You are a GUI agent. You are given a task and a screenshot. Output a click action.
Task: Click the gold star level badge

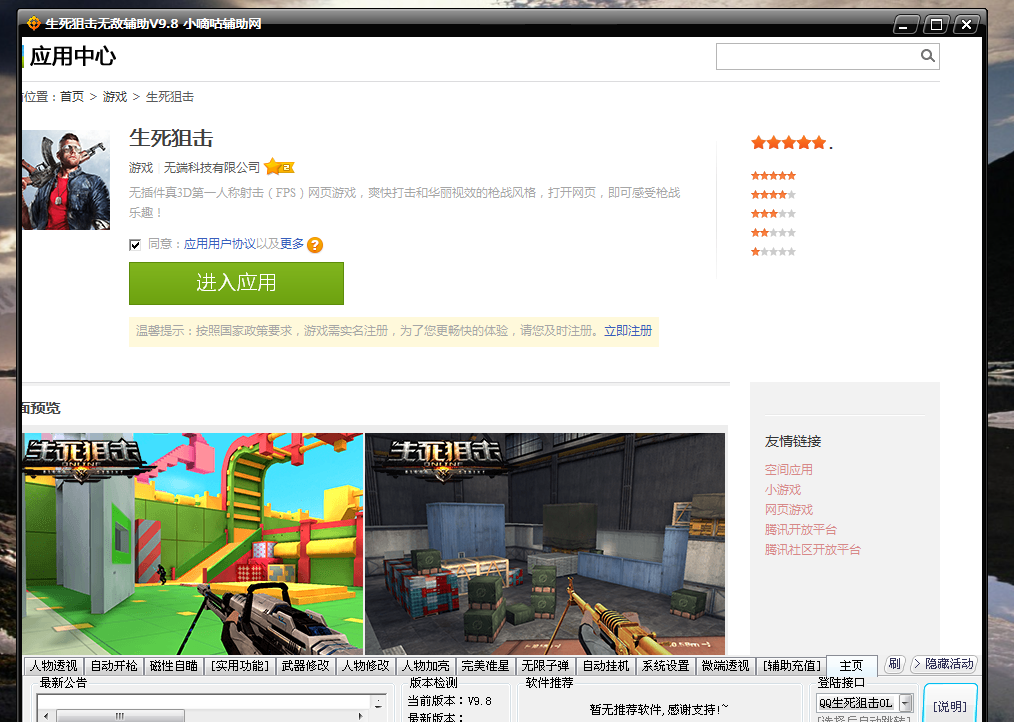click(279, 167)
